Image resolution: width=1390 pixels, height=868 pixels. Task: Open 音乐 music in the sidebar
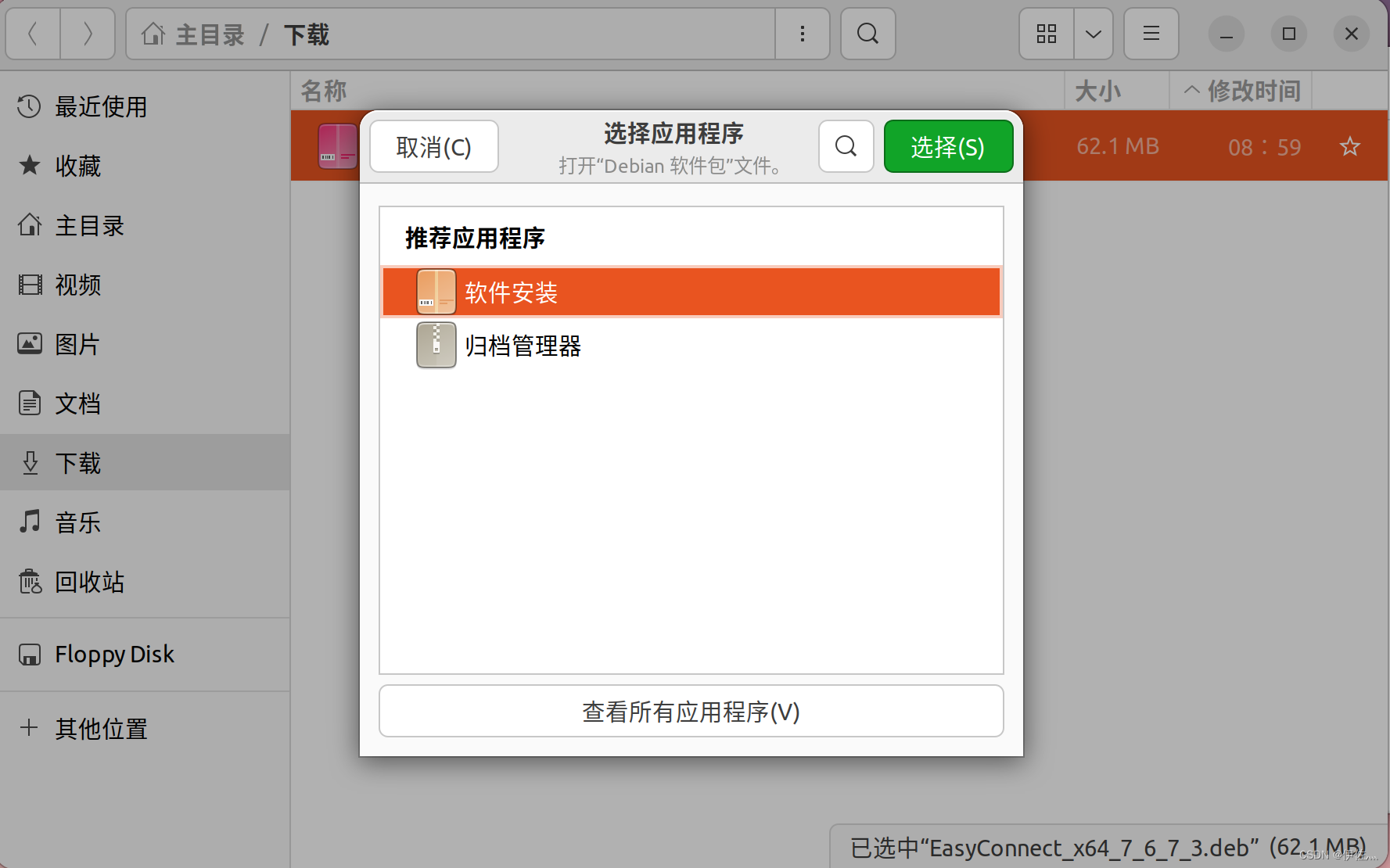[145, 522]
